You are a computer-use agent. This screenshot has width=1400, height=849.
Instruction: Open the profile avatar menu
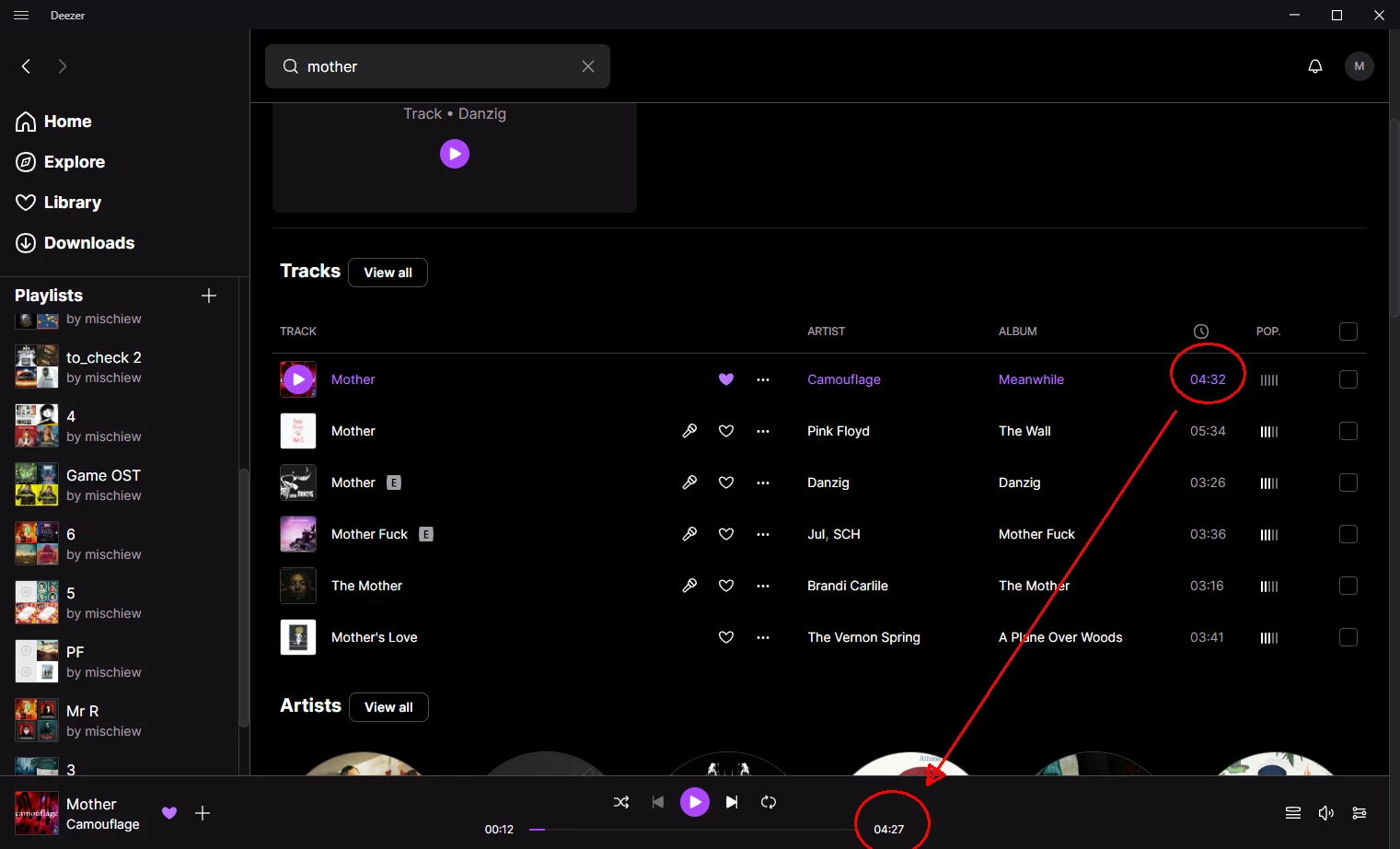click(x=1360, y=66)
